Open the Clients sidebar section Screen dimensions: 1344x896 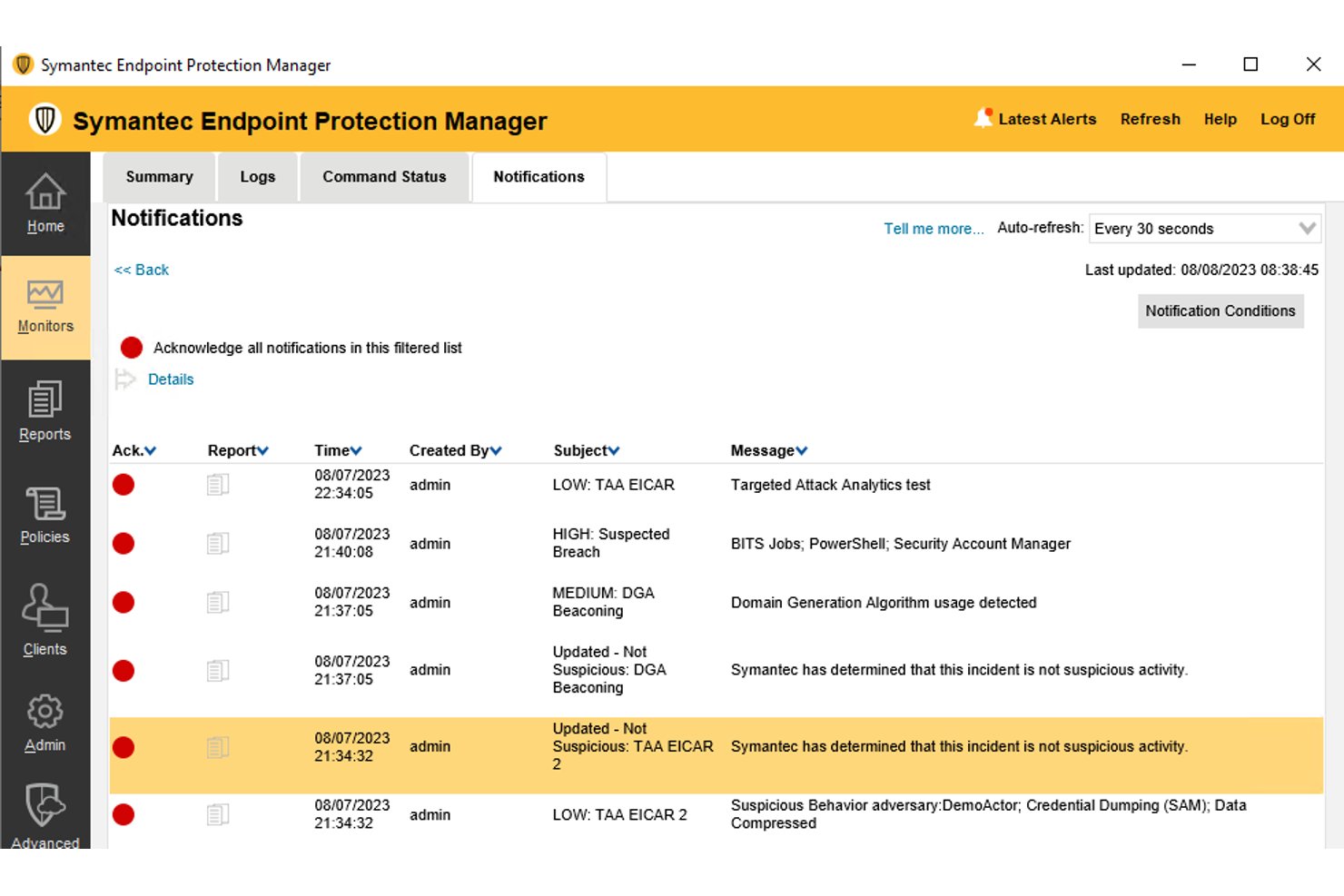click(45, 620)
